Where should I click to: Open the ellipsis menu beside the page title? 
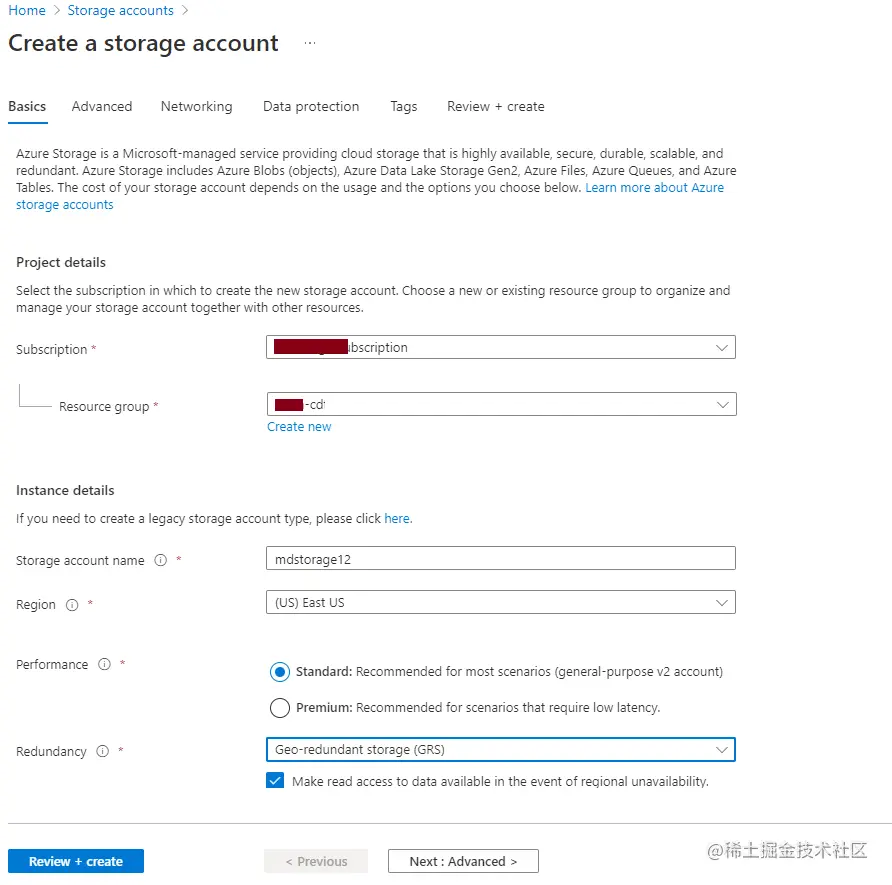(x=309, y=45)
